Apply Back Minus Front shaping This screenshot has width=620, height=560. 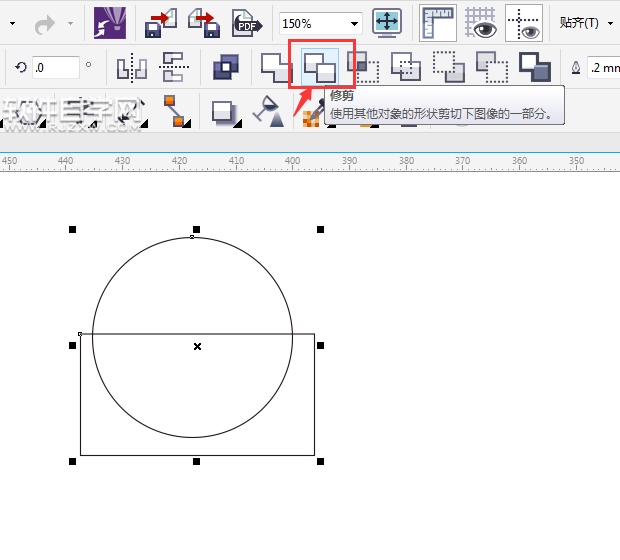coord(492,67)
